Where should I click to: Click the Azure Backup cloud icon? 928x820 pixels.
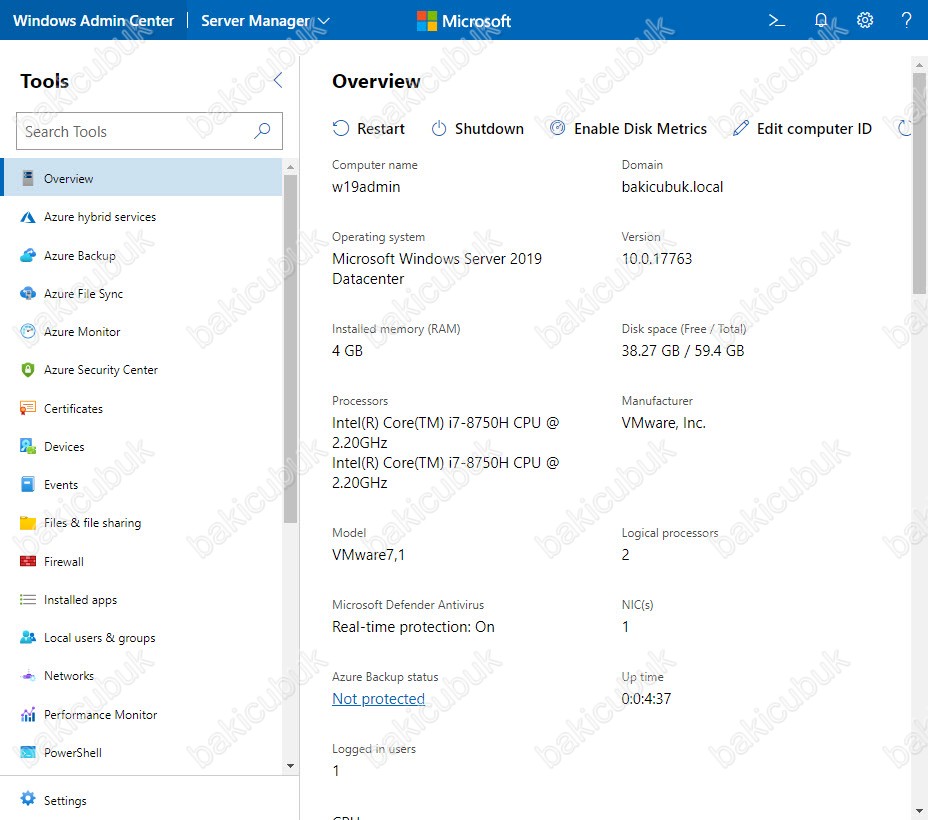[28, 256]
